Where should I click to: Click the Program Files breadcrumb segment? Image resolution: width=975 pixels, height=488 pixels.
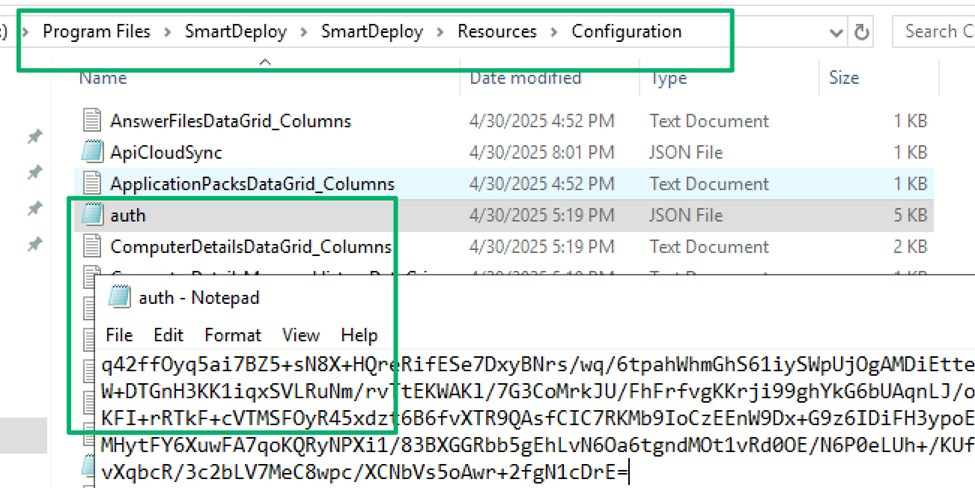coord(96,31)
